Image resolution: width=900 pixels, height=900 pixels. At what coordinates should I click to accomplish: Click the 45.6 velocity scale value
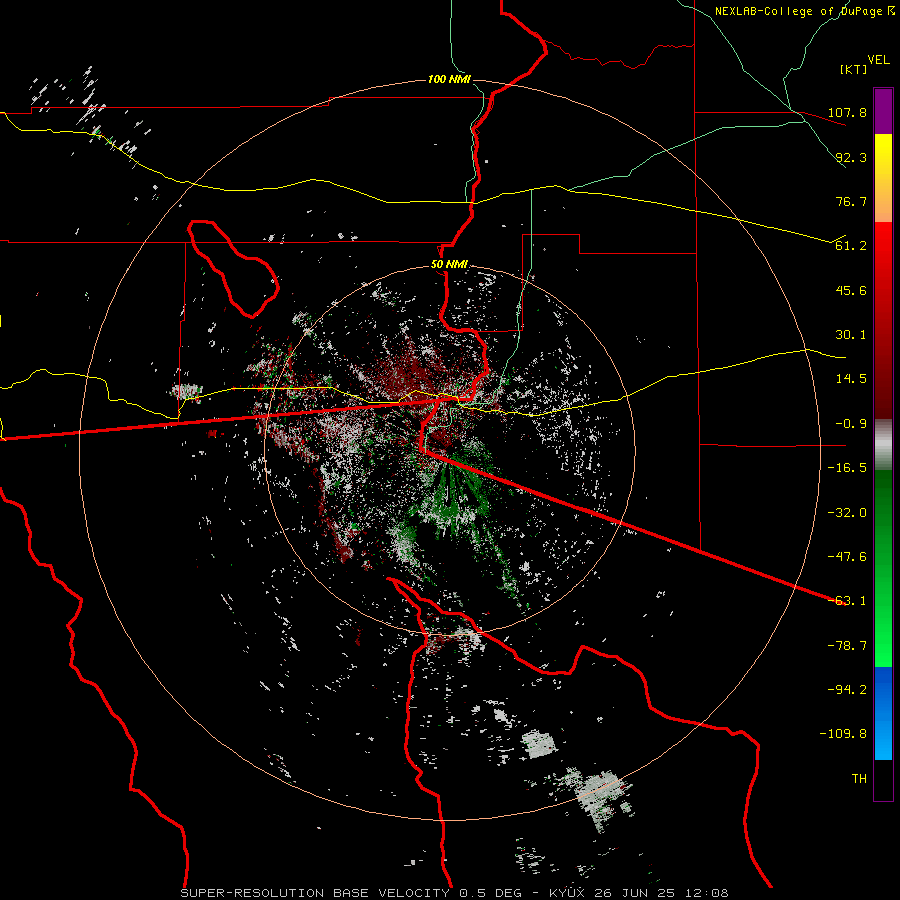coord(851,290)
